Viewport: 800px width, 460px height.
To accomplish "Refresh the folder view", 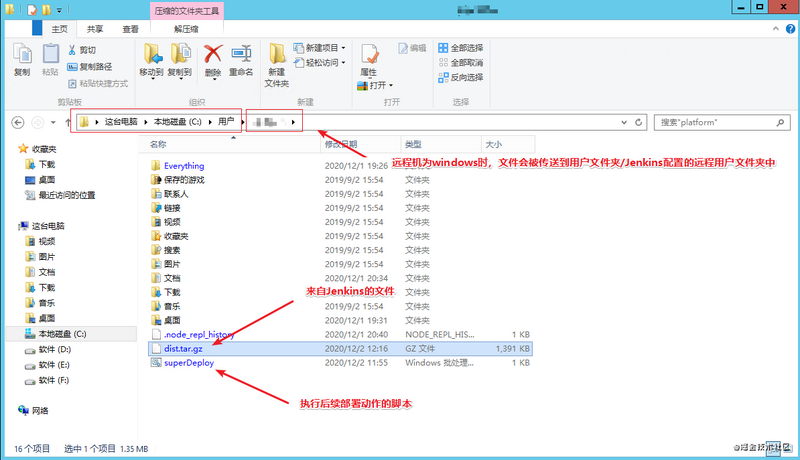I will [638, 122].
